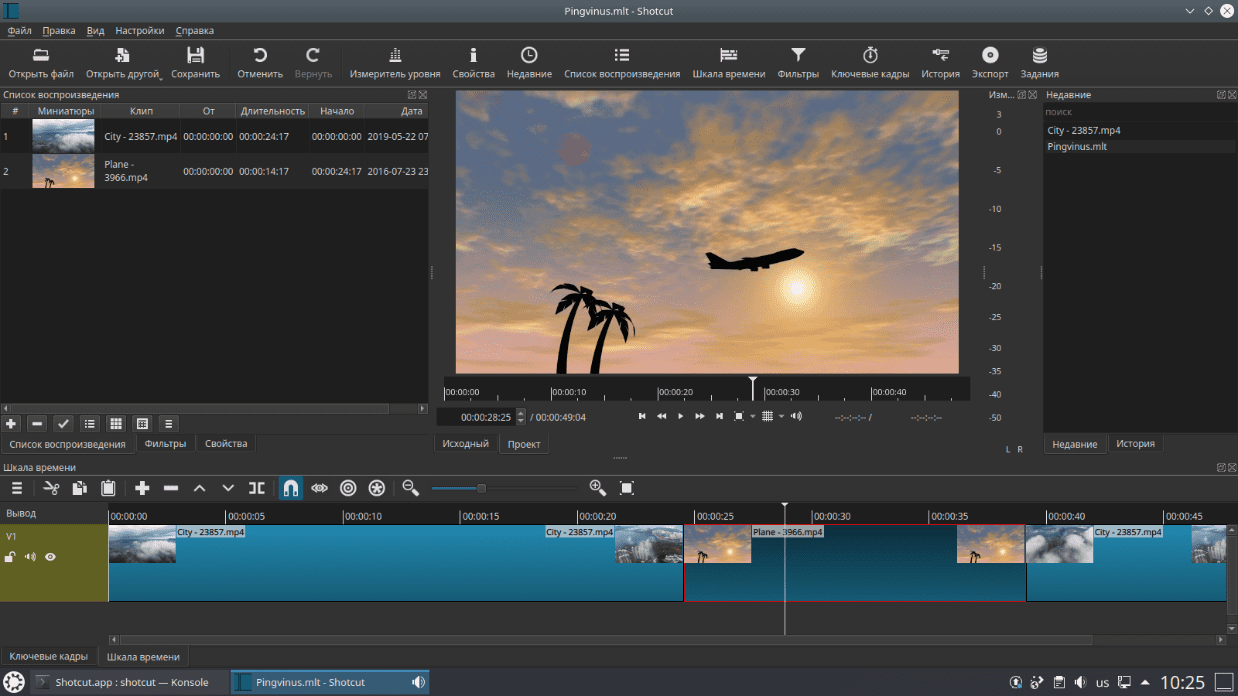Expand the player grid options dropdown
The width and height of the screenshot is (1238, 696).
point(782,417)
